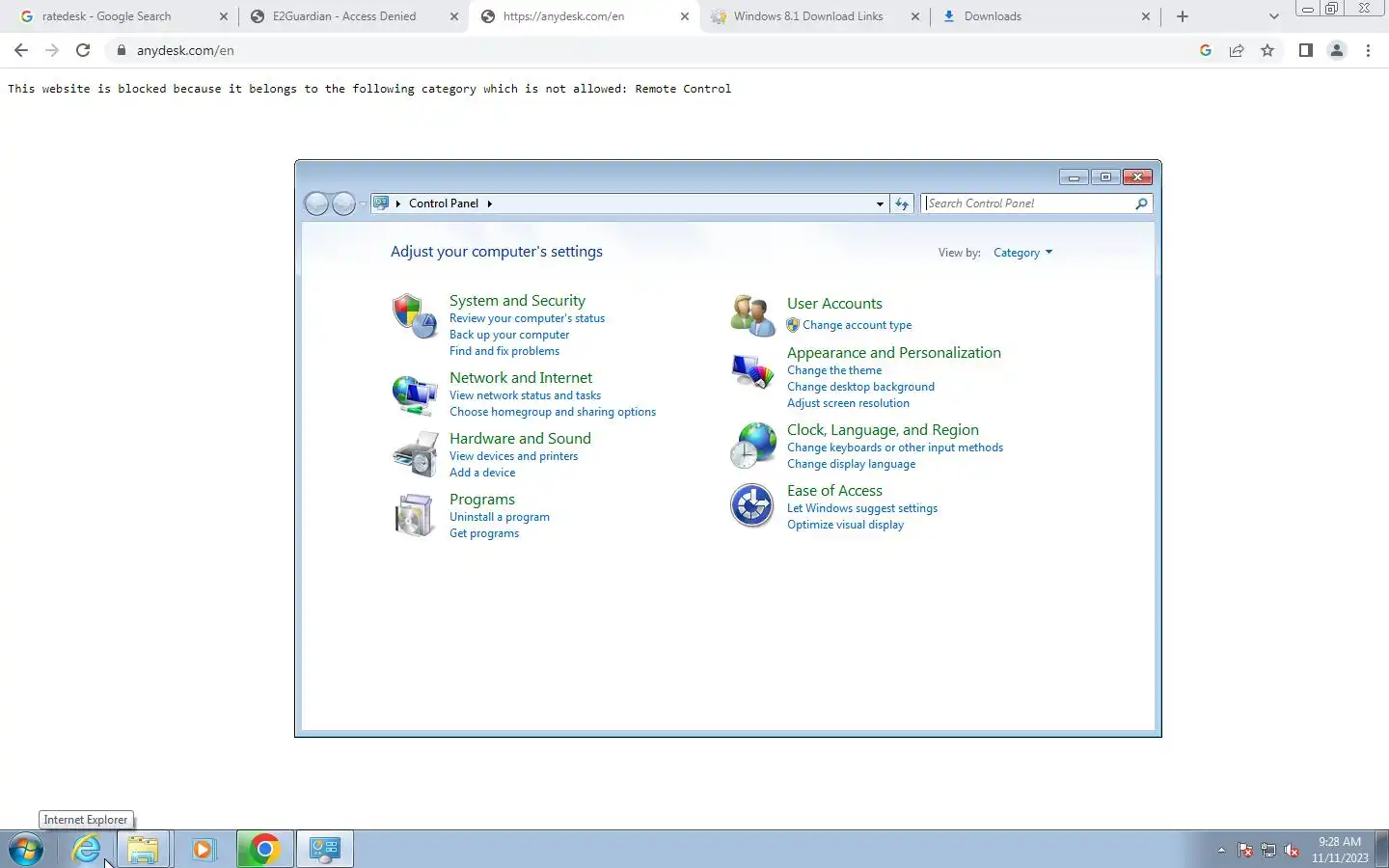Refresh the Control Panel address bar
This screenshot has width=1389, height=868.
[x=902, y=203]
